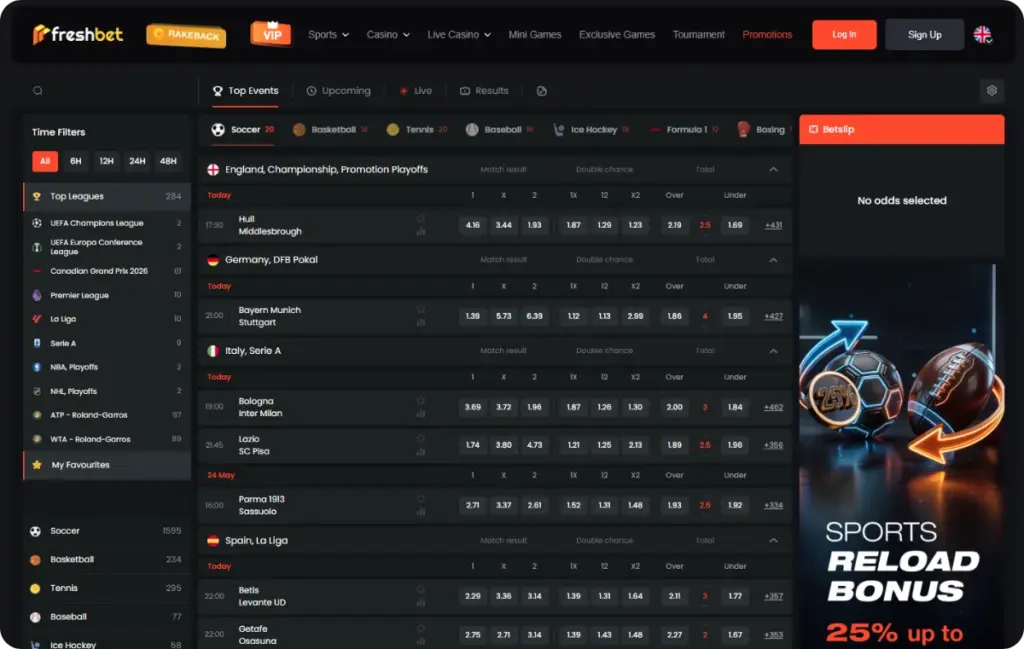Click the Basketball icon in sidebar sports list

(35, 560)
